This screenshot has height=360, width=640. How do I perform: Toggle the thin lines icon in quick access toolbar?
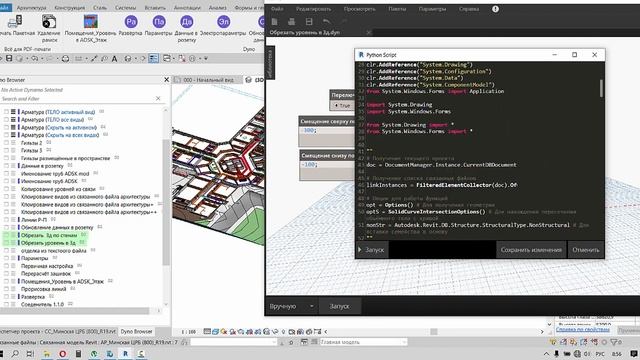[x=153, y=59]
